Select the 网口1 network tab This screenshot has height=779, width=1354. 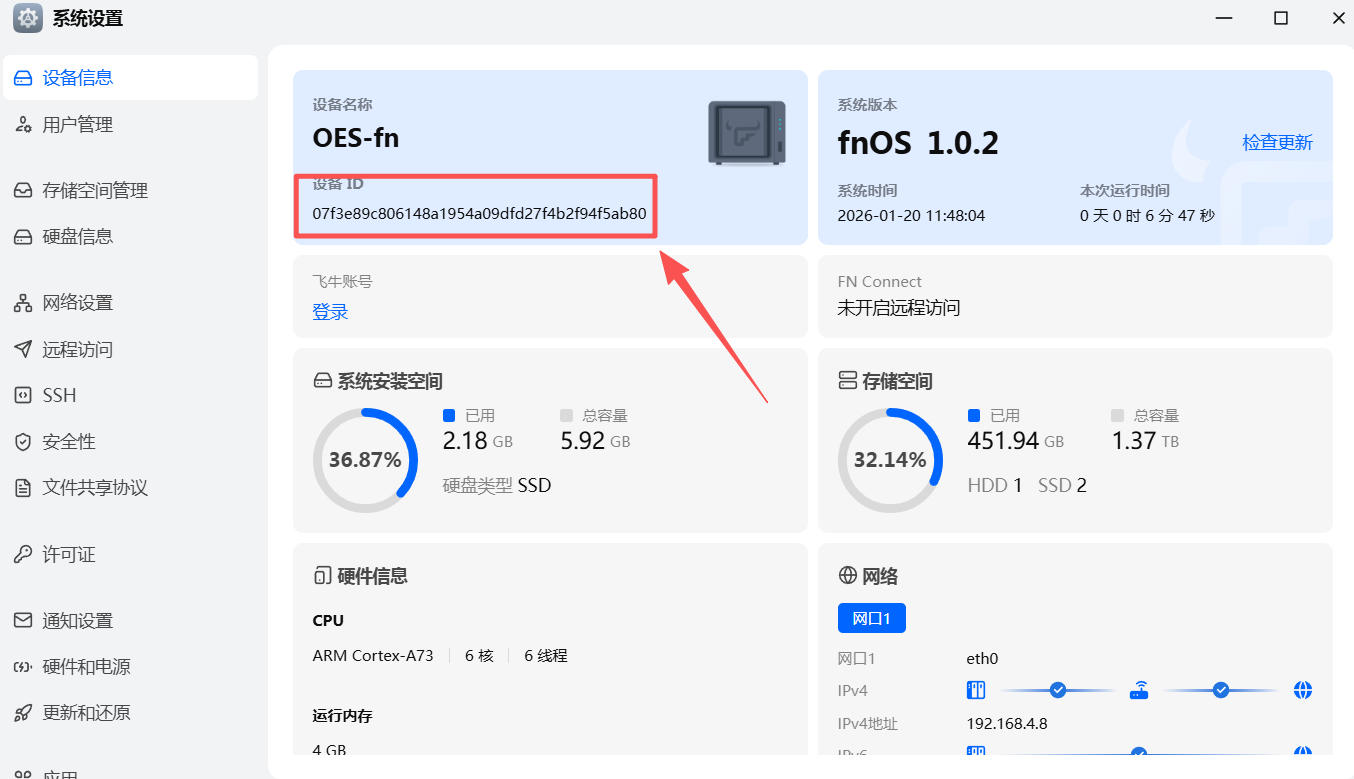[x=871, y=619]
